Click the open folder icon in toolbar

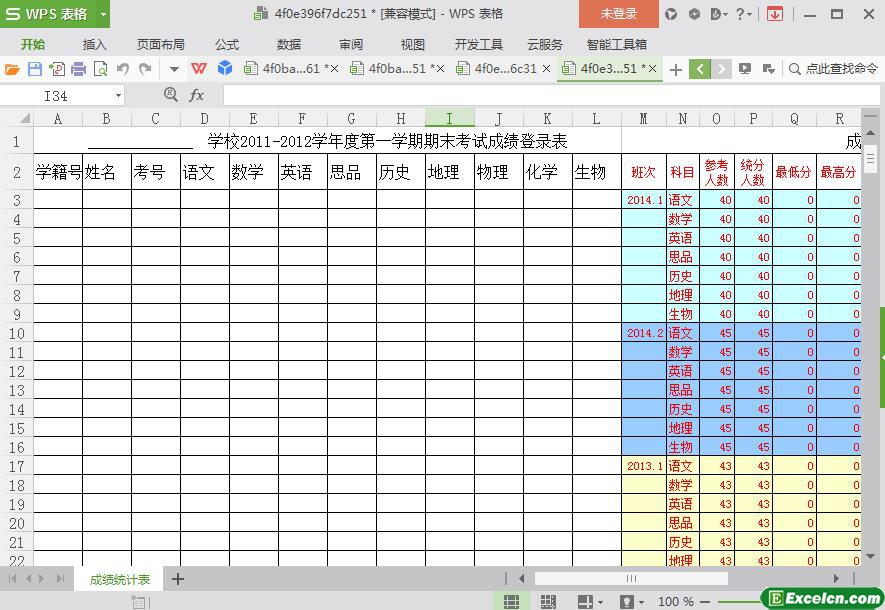point(12,69)
